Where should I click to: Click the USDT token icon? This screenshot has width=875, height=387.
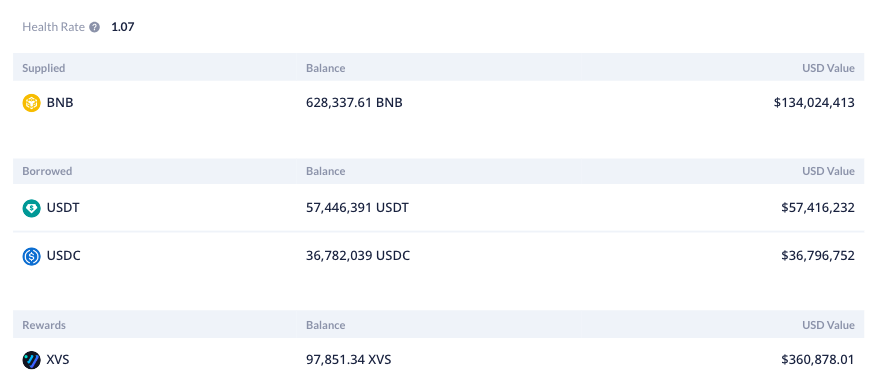(31, 208)
